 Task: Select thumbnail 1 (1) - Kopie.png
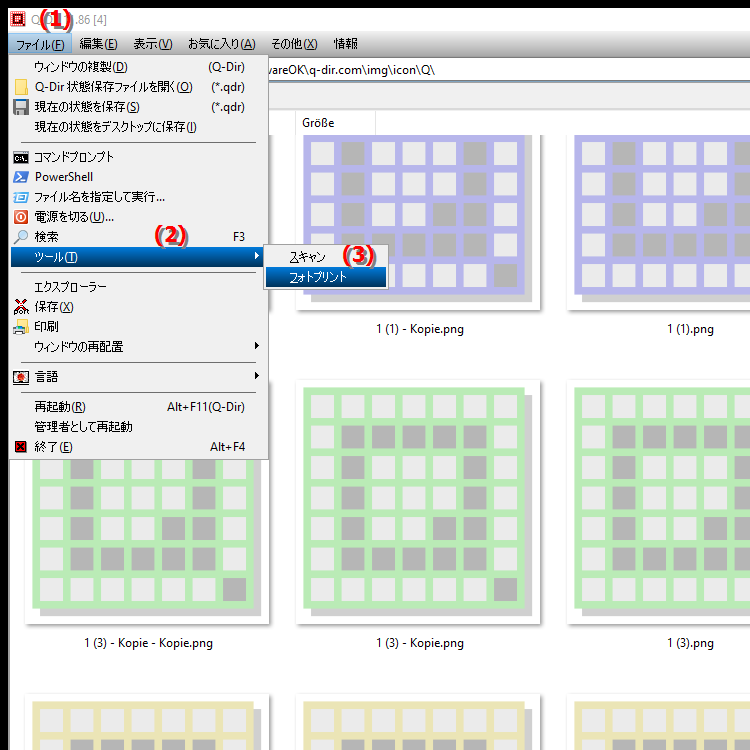coord(418,222)
